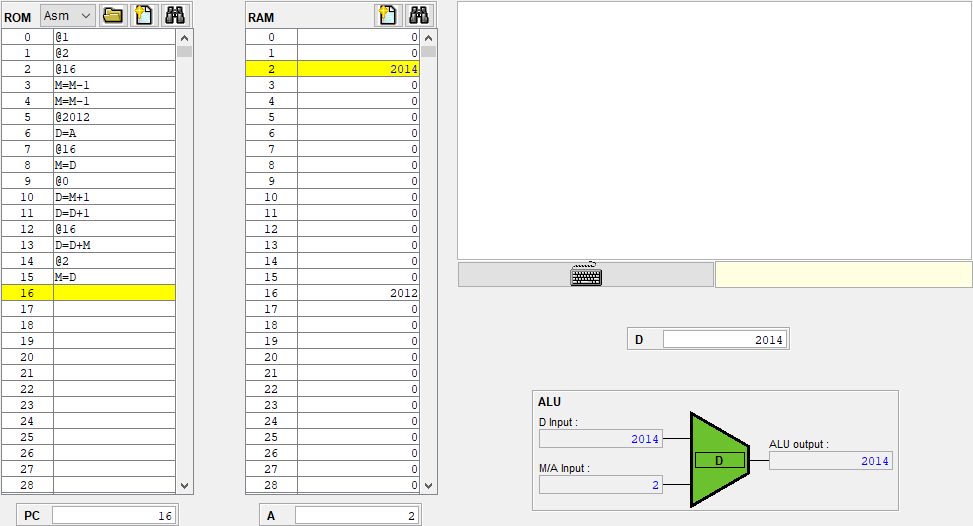Enable keyboard input with the keyboard icon
Screen dimensions: 973x526
(586, 275)
